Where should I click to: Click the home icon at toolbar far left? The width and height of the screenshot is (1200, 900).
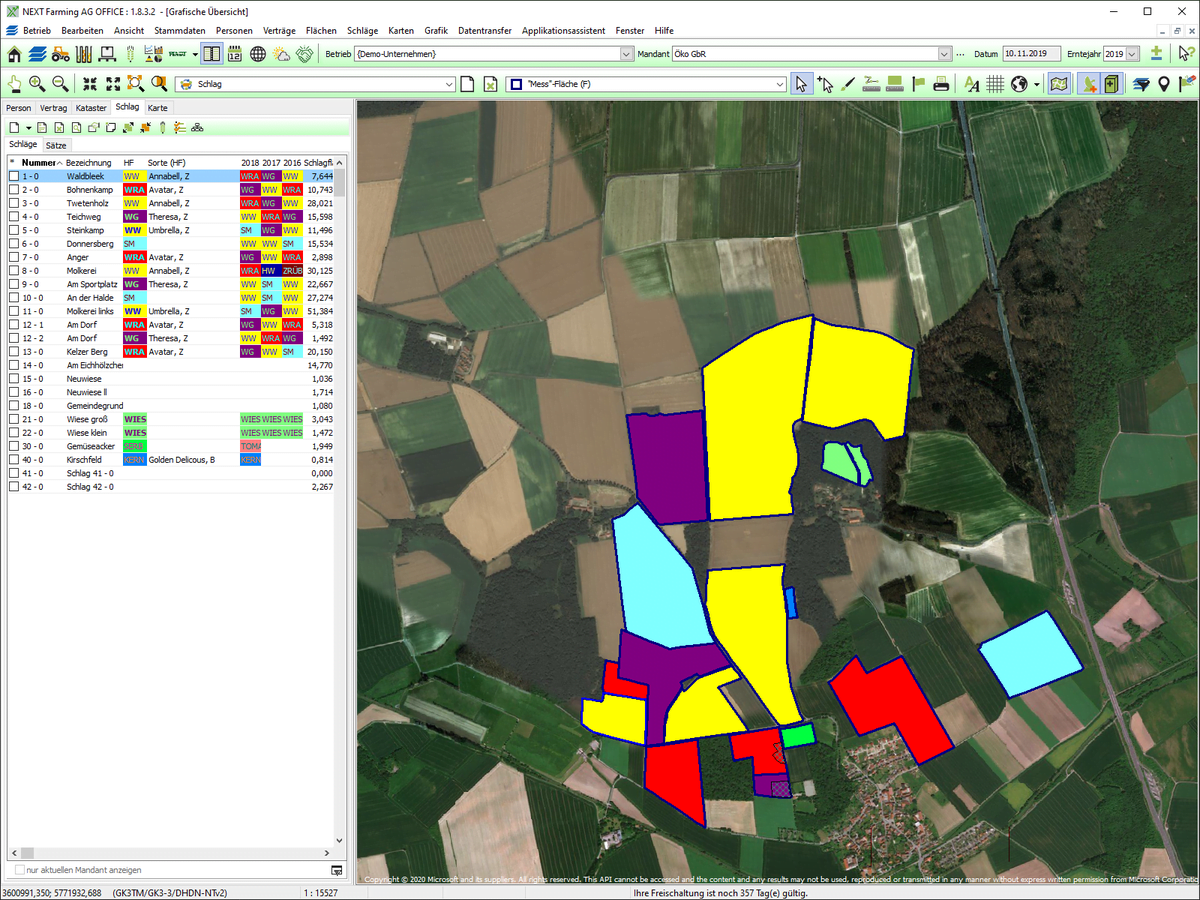[14, 53]
